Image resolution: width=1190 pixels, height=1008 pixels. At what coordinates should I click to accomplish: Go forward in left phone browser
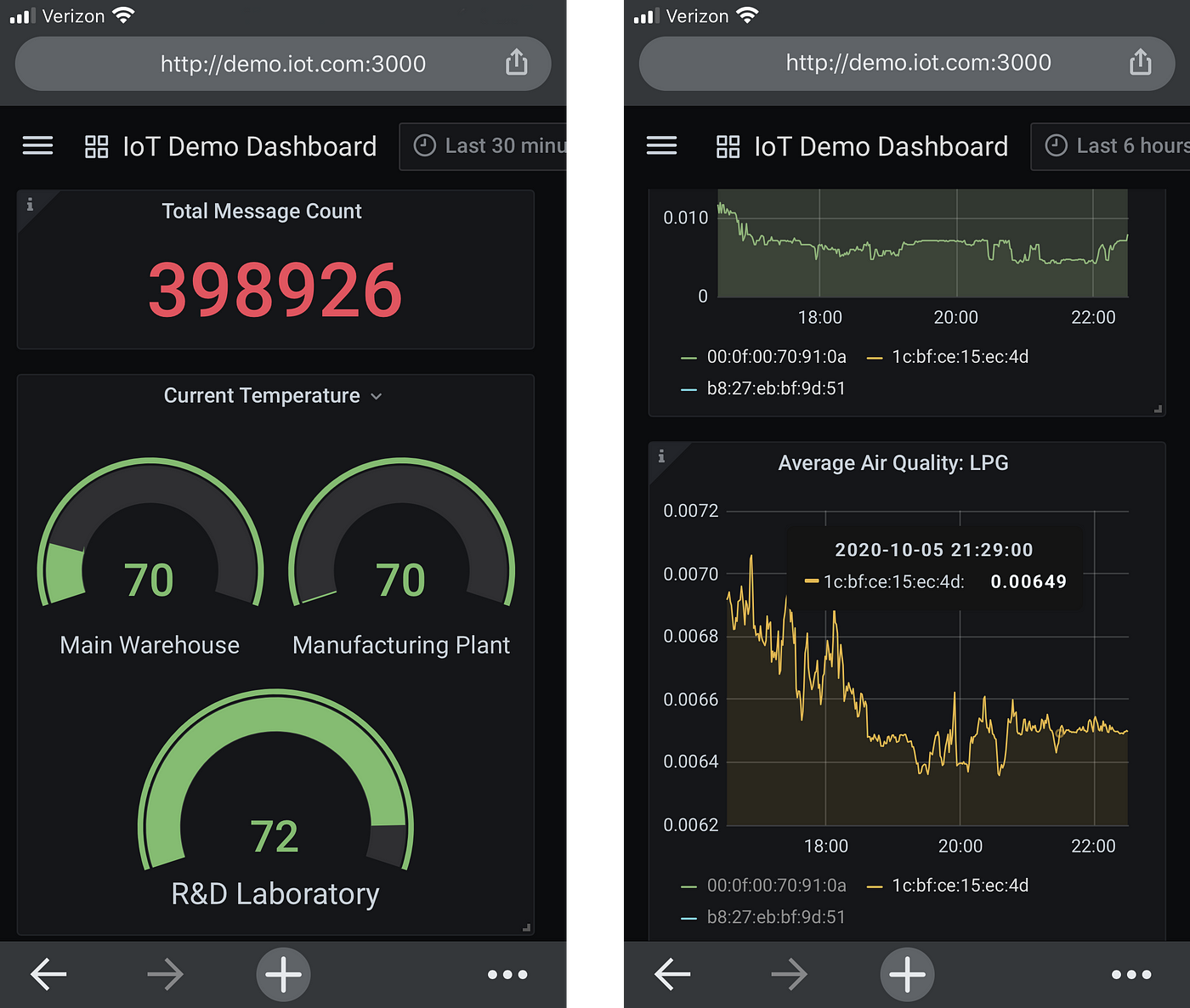coord(165,974)
